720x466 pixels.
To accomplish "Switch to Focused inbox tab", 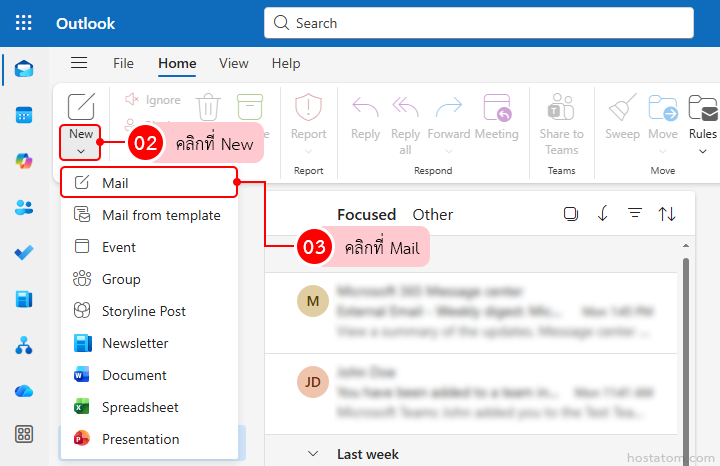I will 366,214.
